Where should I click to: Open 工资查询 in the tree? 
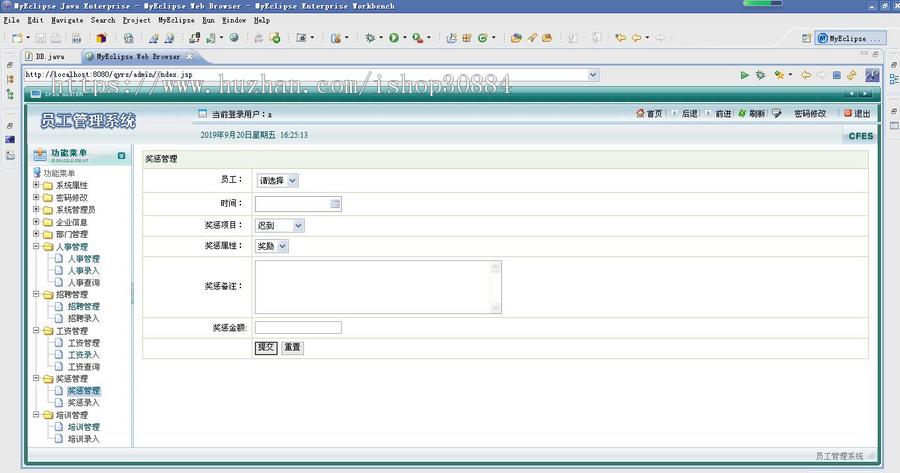coord(83,366)
